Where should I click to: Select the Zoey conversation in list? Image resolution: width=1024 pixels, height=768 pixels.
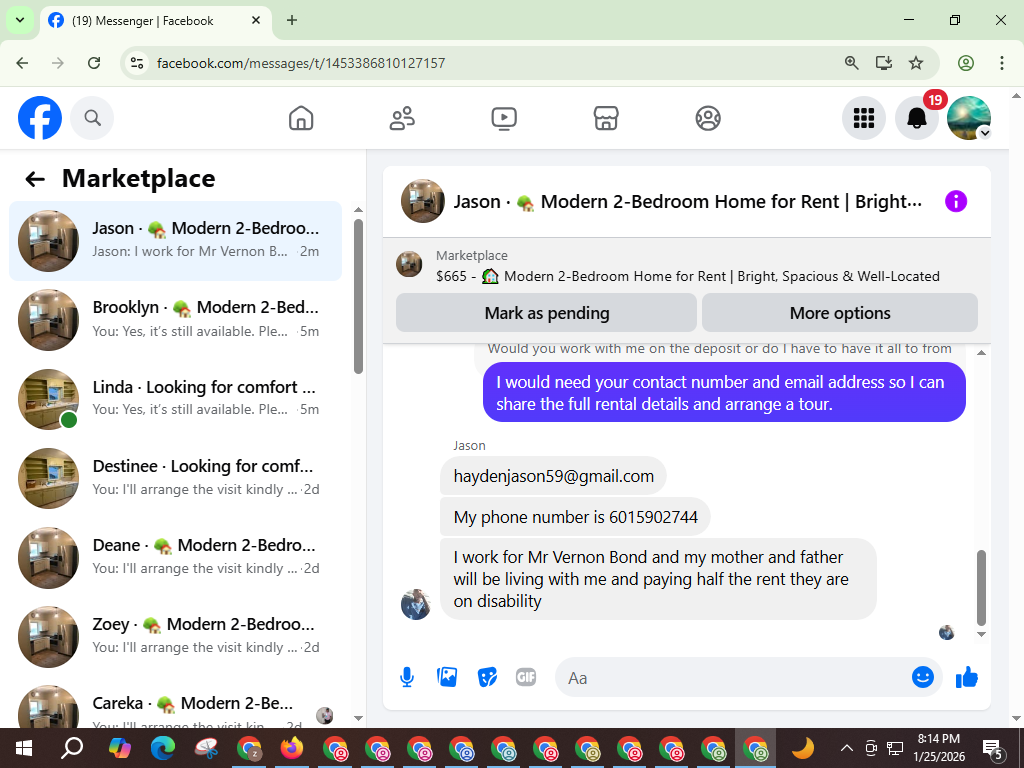coord(176,637)
